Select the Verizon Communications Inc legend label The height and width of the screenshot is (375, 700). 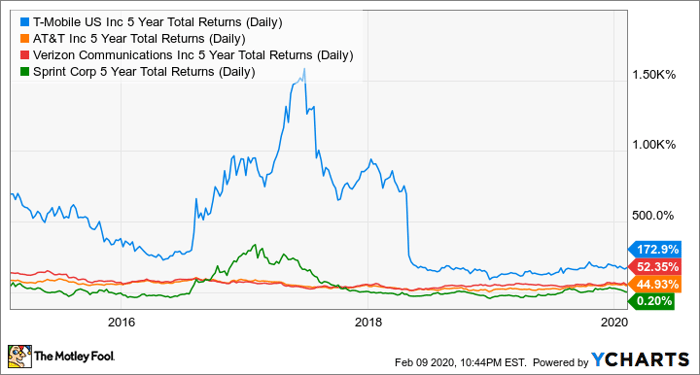pyautogui.click(x=193, y=55)
